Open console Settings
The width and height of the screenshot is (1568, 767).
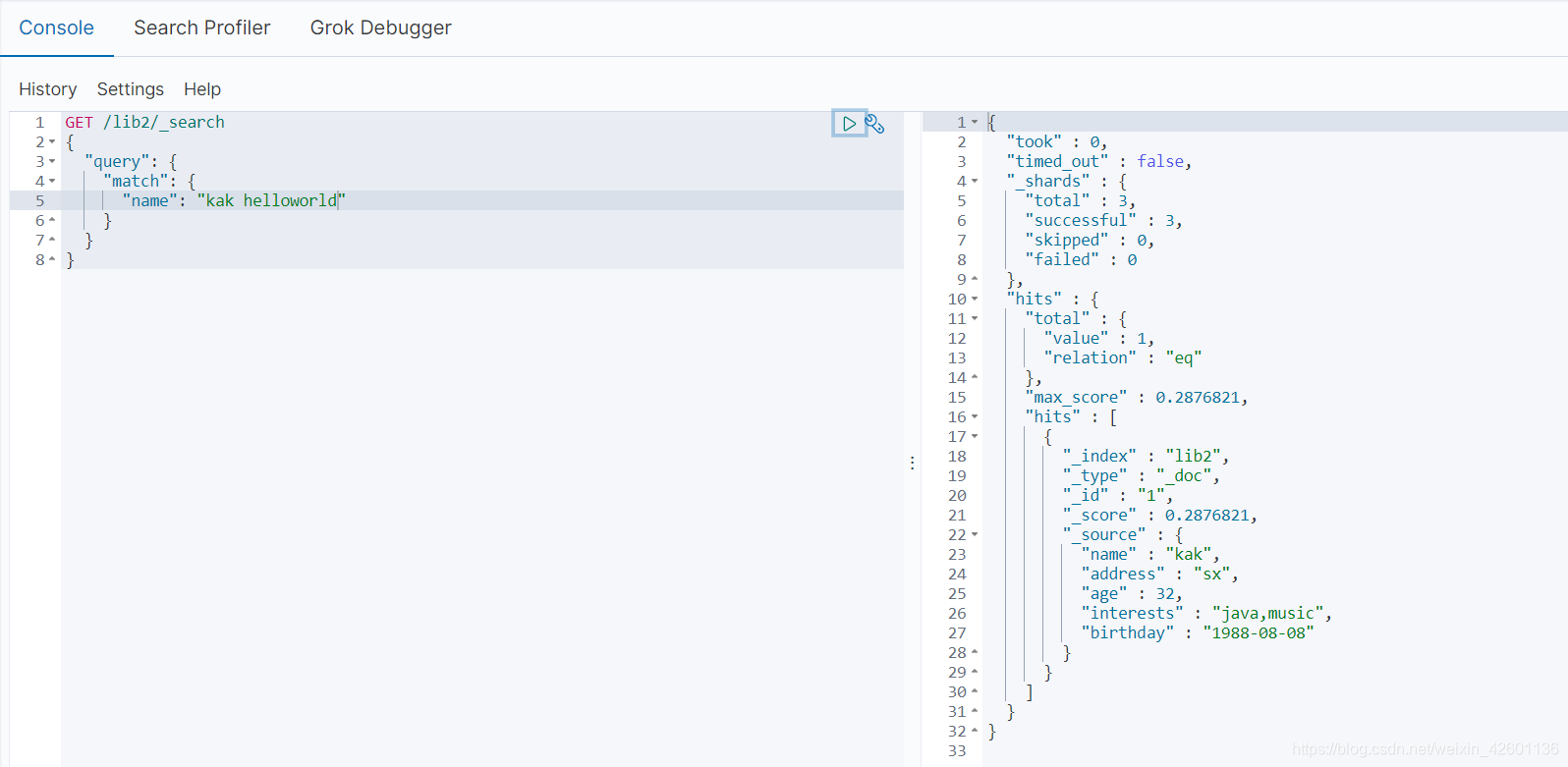pos(131,89)
